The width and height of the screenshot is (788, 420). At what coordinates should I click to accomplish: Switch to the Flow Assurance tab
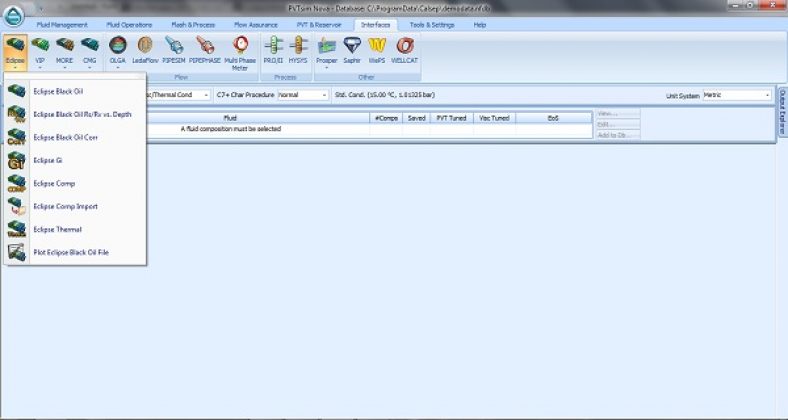(256, 25)
